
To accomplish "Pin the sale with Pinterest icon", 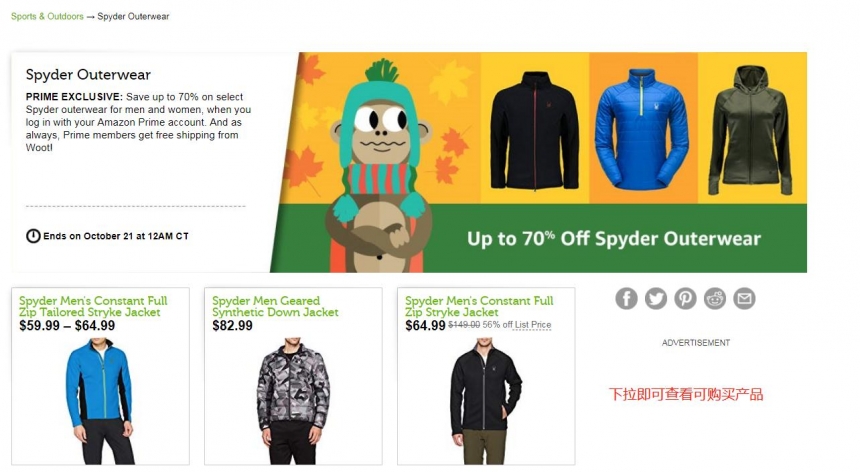I will tap(686, 299).
